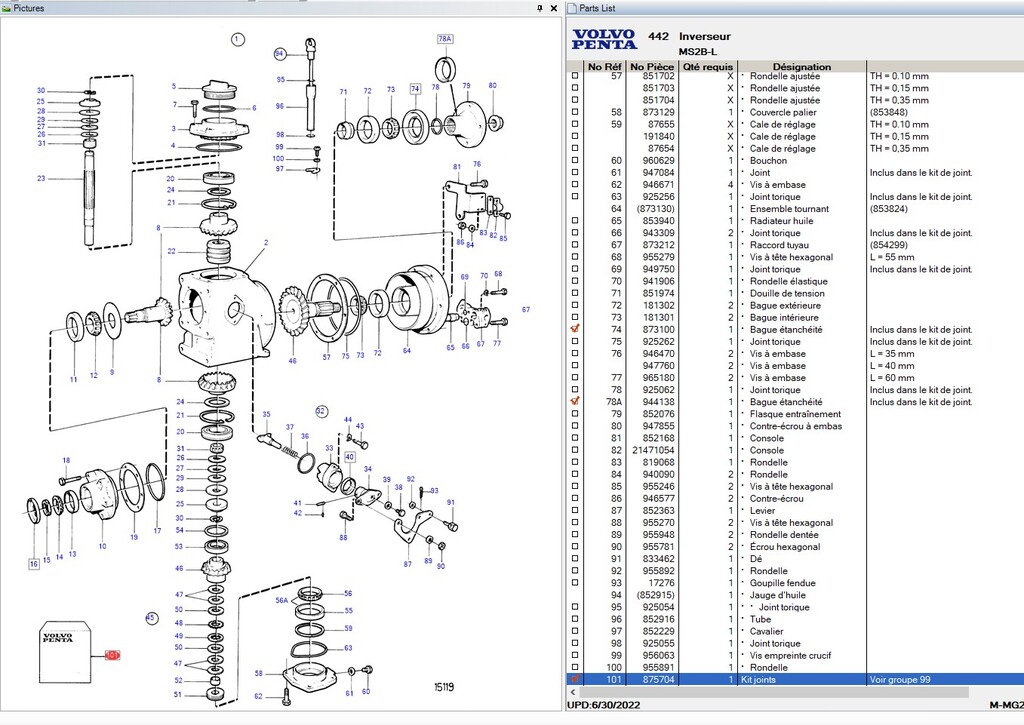1024x725 pixels.
Task: Pin the Pictures panel with the pushpin icon
Action: tap(539, 8)
